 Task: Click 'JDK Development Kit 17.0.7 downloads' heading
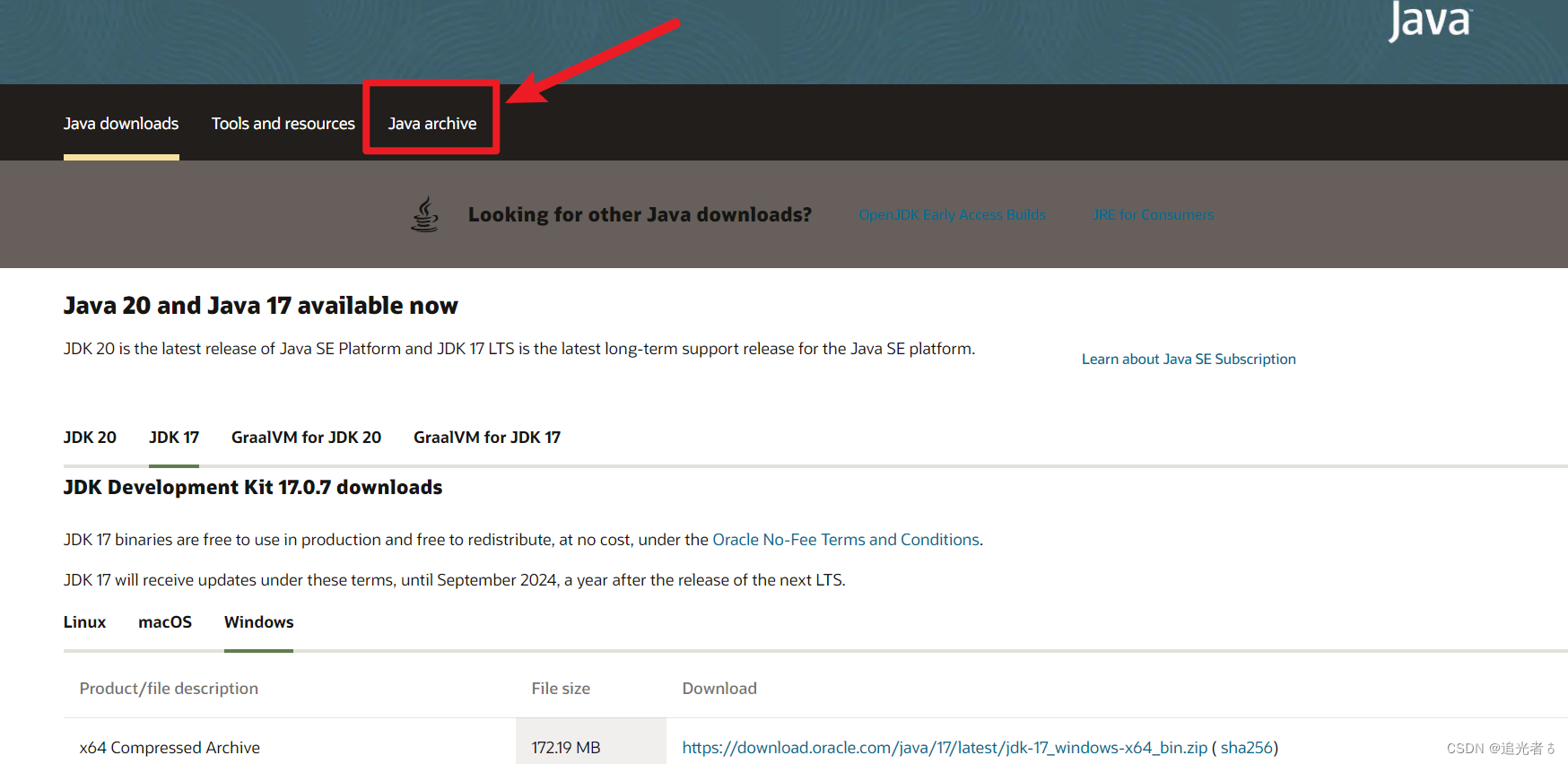pos(253,488)
